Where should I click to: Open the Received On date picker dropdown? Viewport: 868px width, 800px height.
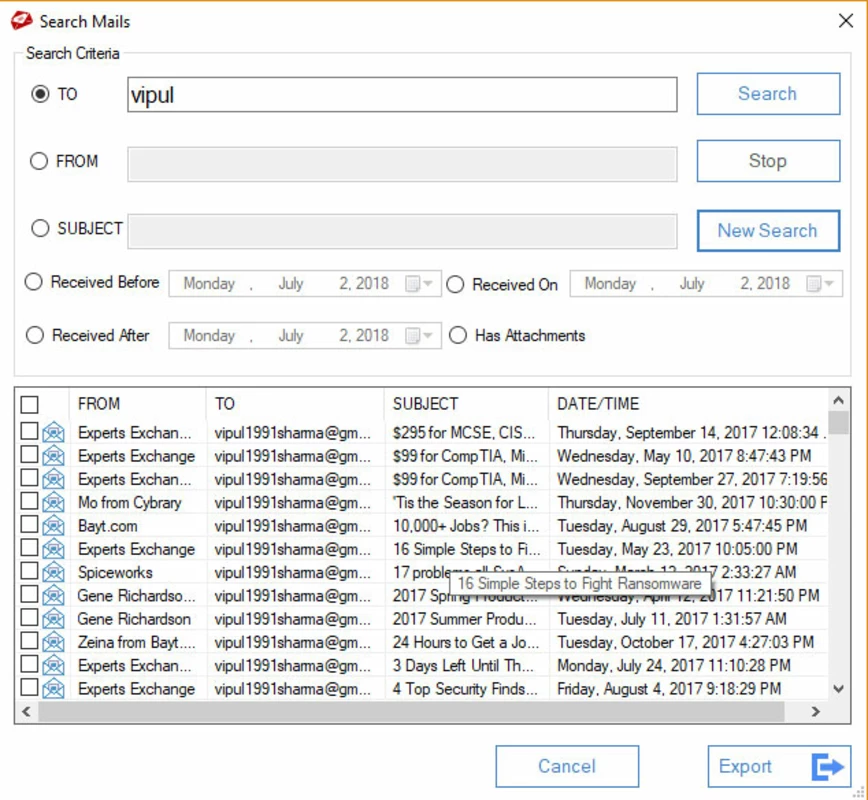click(821, 283)
